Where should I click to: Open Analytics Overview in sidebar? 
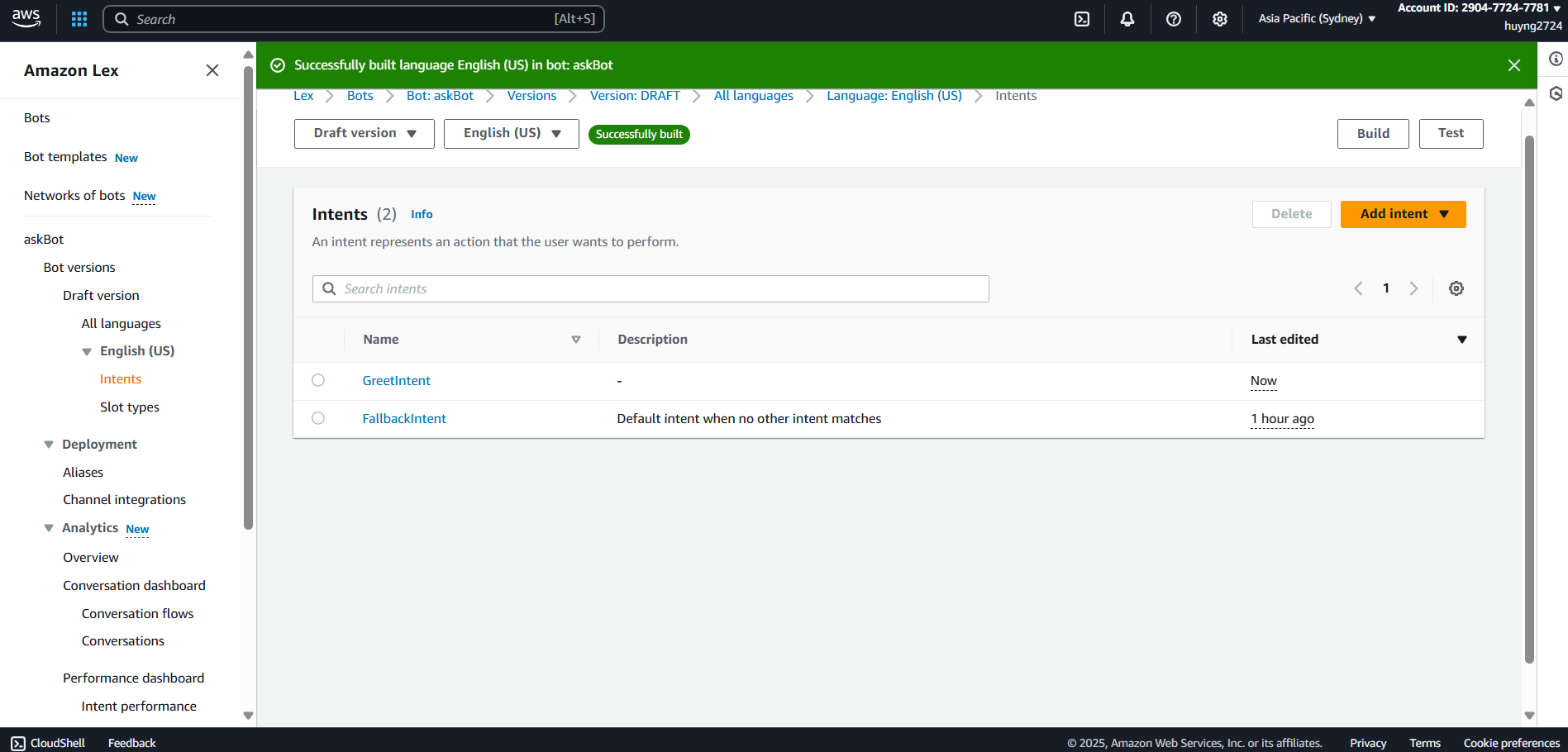point(91,558)
